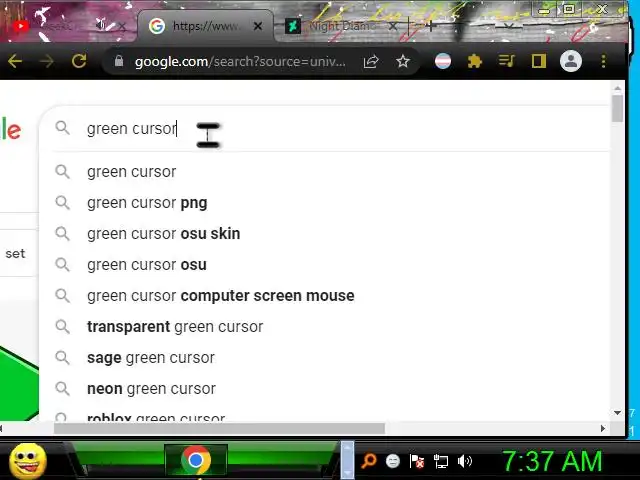
Task: Close the Night Diamond tab
Action: pyautogui.click(x=393, y=27)
